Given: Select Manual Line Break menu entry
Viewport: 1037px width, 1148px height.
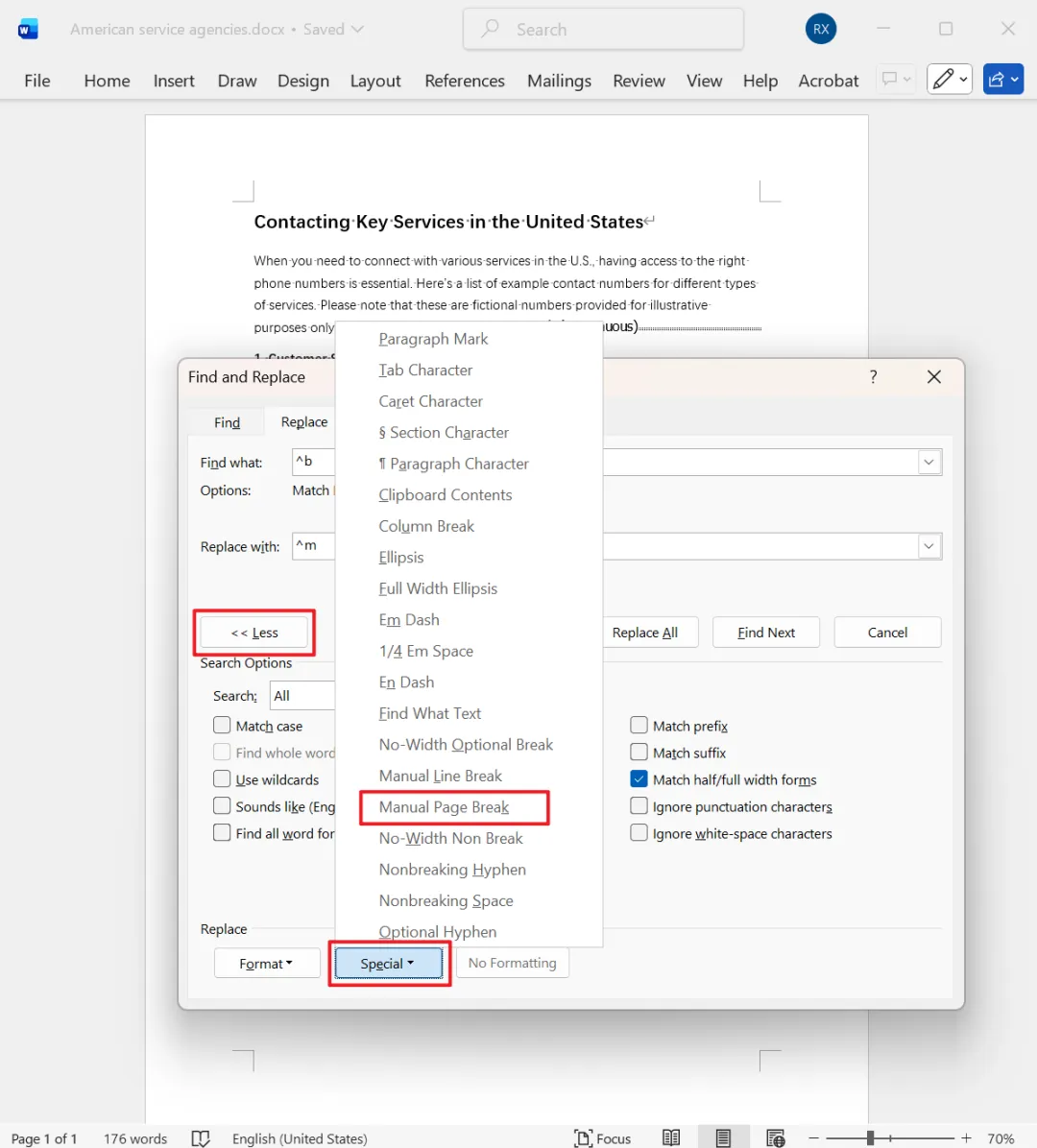Looking at the screenshot, I should (x=440, y=777).
